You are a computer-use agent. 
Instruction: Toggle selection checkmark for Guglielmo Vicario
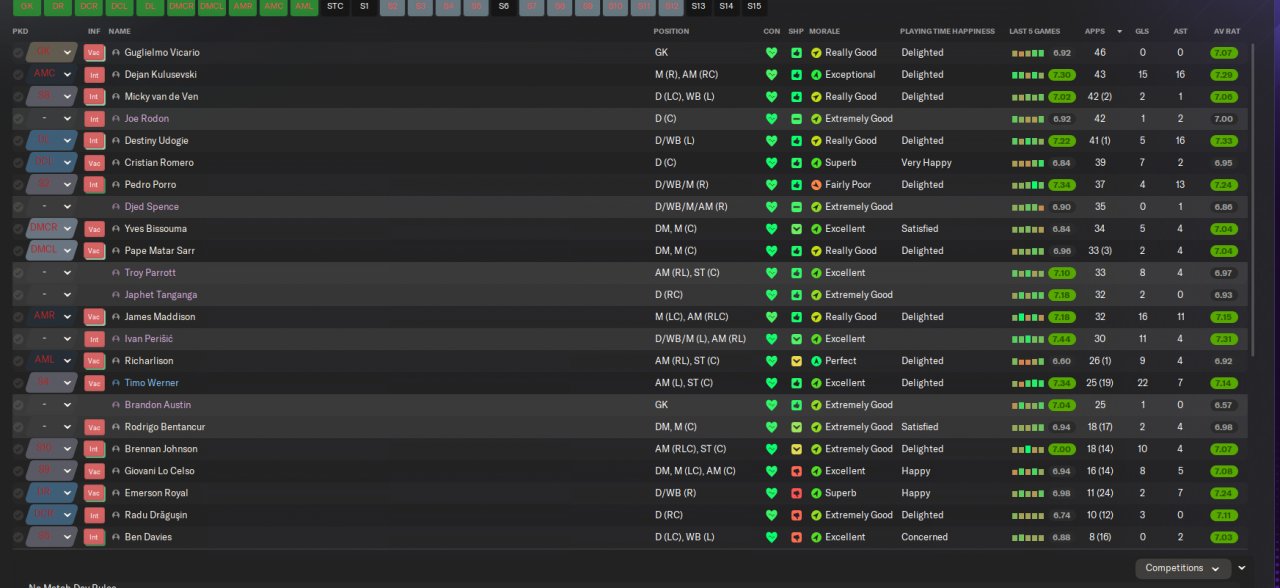coord(18,52)
